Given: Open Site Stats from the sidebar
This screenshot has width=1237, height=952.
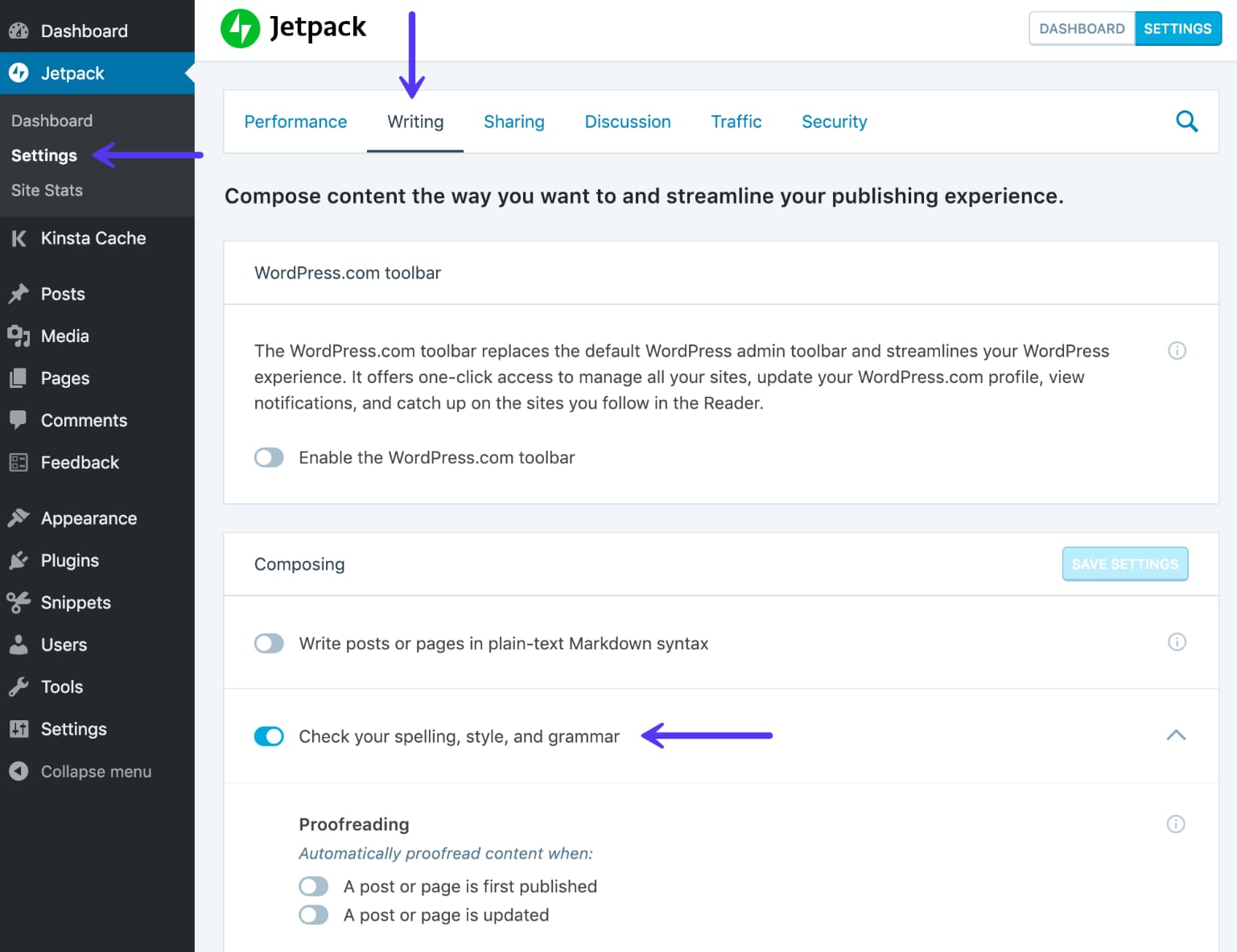Looking at the screenshot, I should coord(46,190).
